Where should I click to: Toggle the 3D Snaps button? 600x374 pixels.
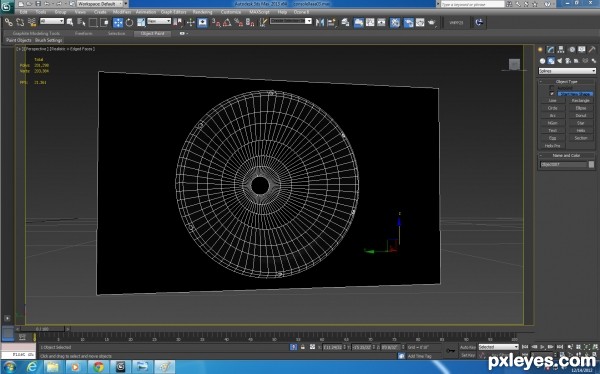216,23
